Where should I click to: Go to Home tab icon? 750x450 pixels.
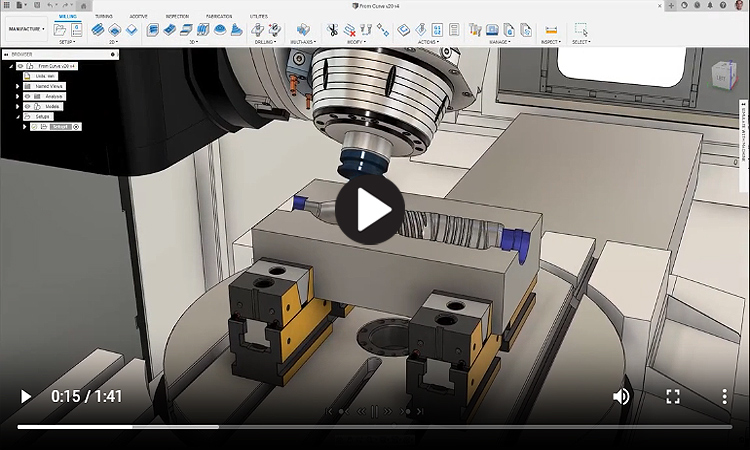[84, 6]
